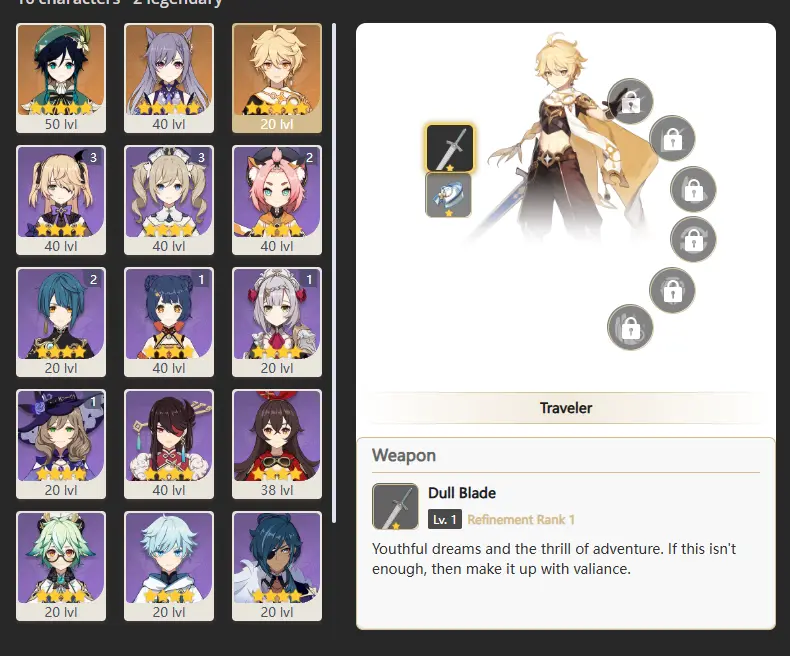Click the Traveler name banner

click(566, 408)
